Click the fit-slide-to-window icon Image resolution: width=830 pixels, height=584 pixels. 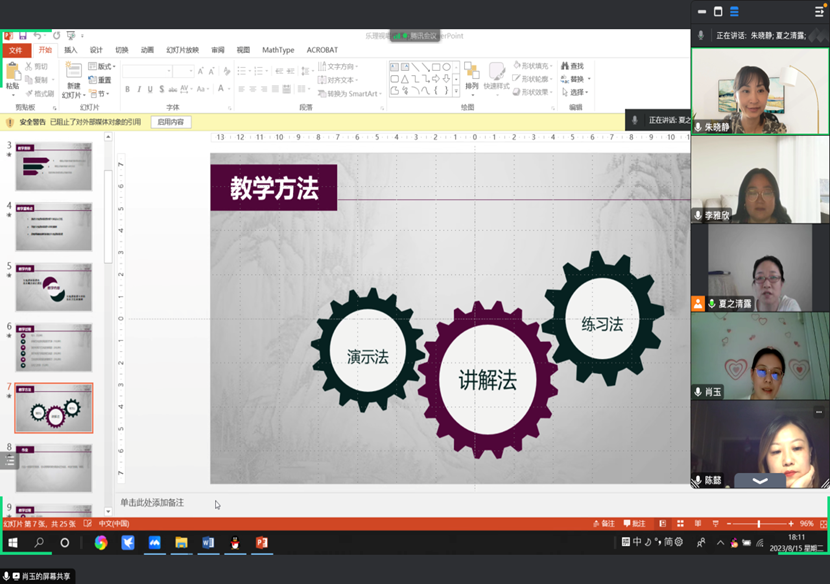click(x=822, y=523)
